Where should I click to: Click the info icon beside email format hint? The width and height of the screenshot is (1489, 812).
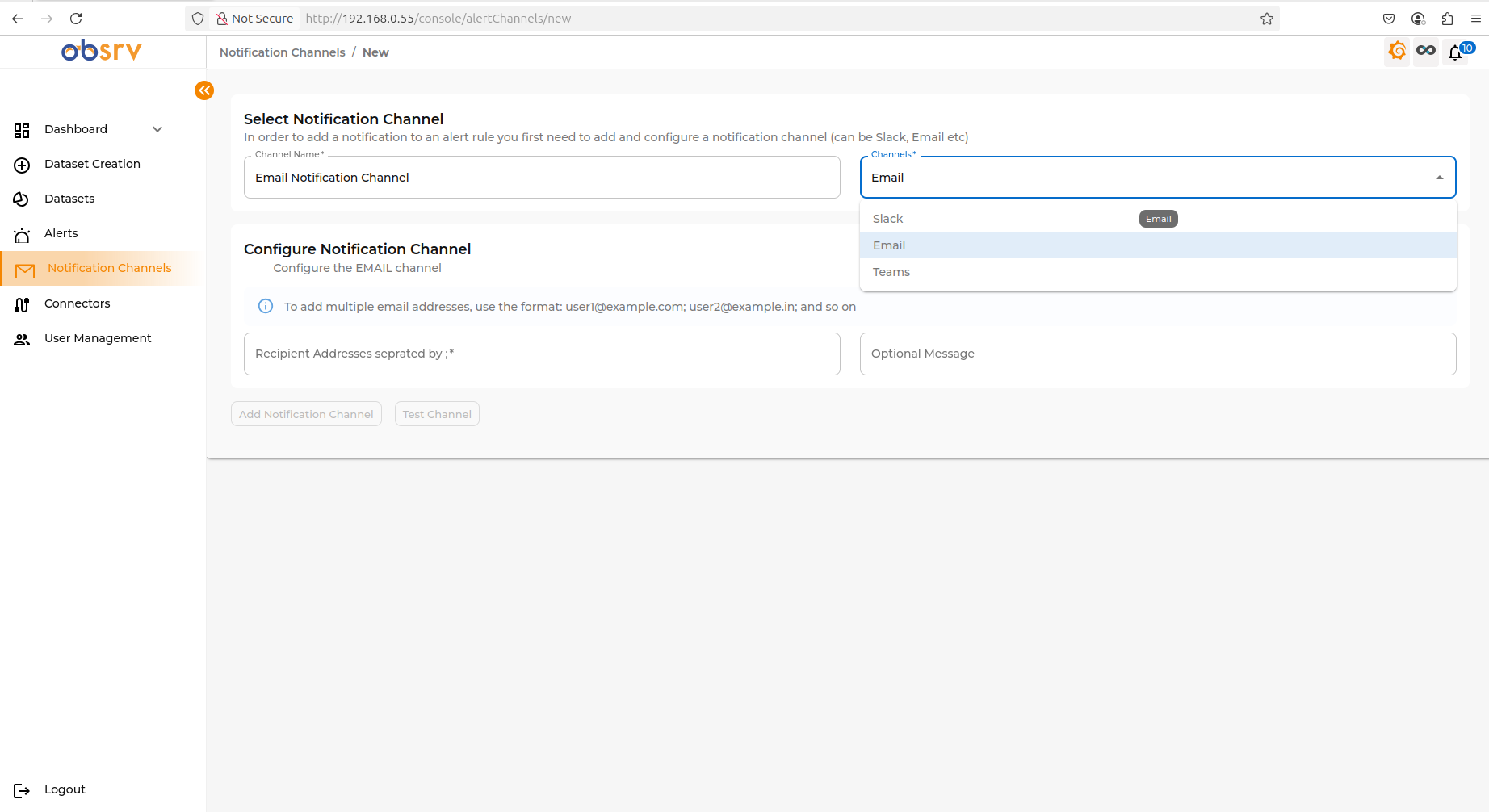pyautogui.click(x=265, y=306)
